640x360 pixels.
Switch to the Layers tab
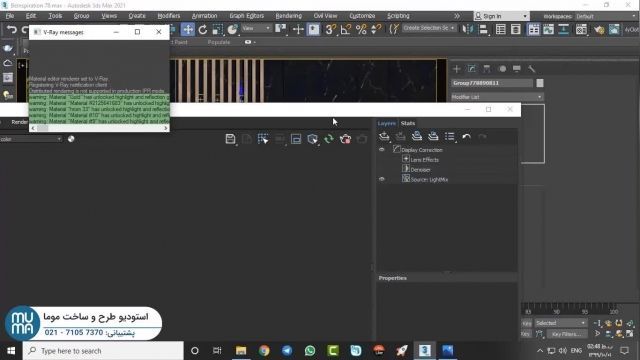[x=387, y=123]
